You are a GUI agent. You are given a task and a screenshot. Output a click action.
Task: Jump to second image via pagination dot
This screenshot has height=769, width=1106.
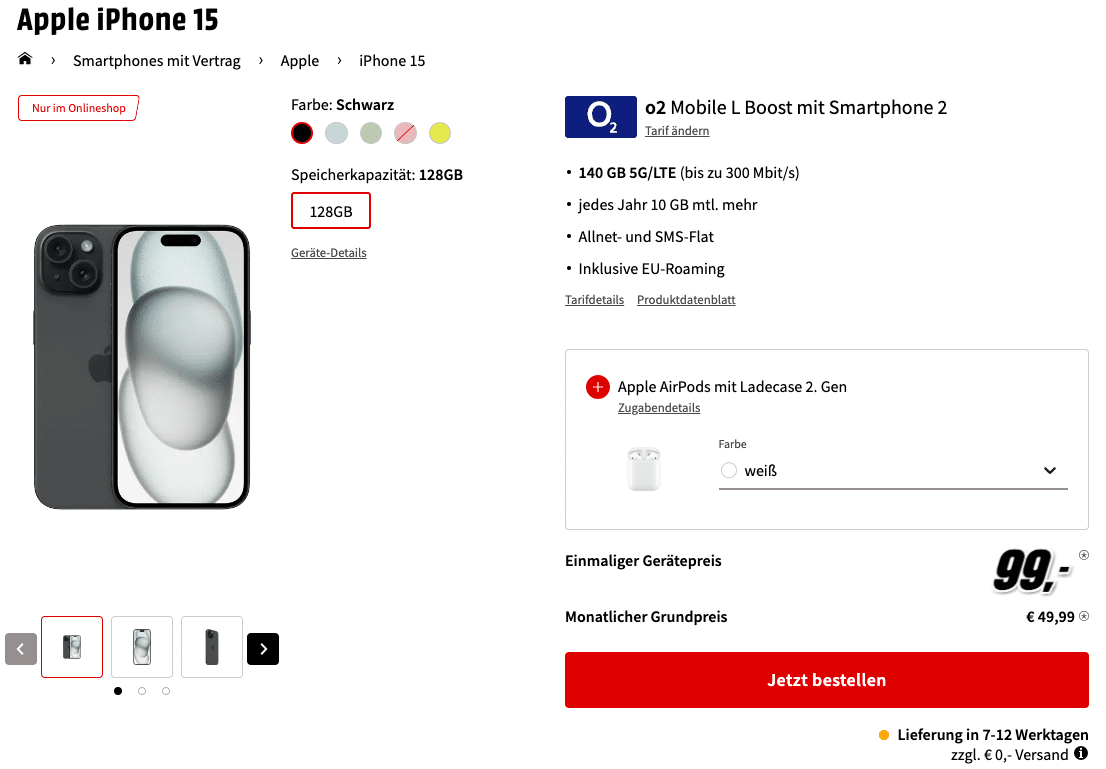[142, 691]
